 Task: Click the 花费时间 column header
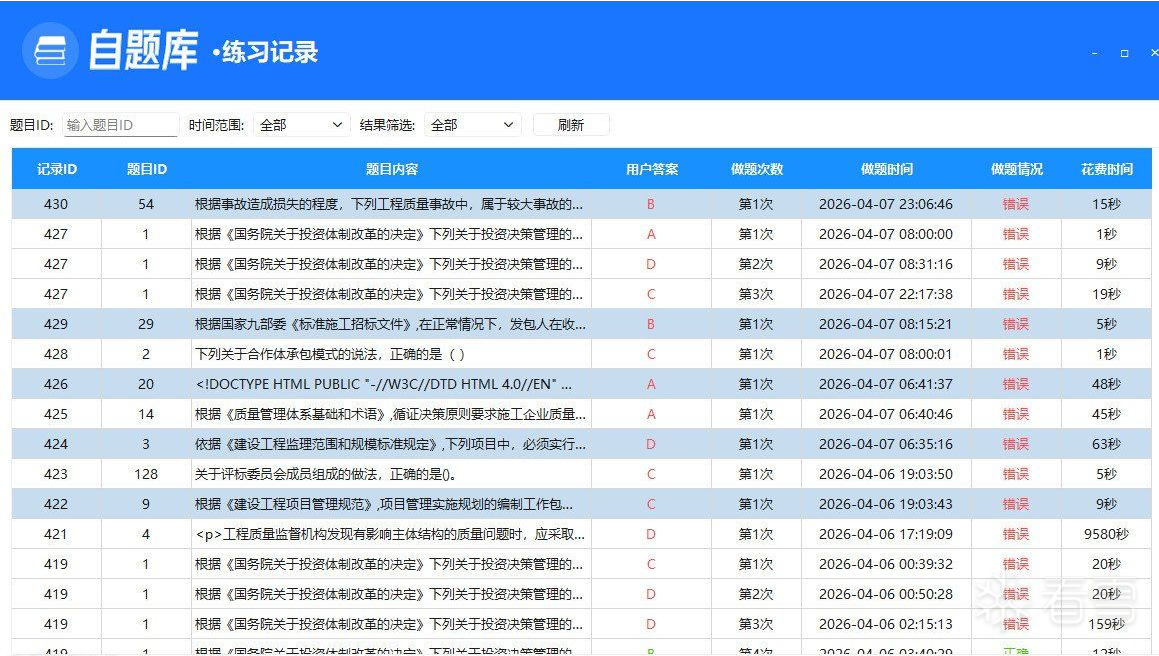pyautogui.click(x=1107, y=169)
